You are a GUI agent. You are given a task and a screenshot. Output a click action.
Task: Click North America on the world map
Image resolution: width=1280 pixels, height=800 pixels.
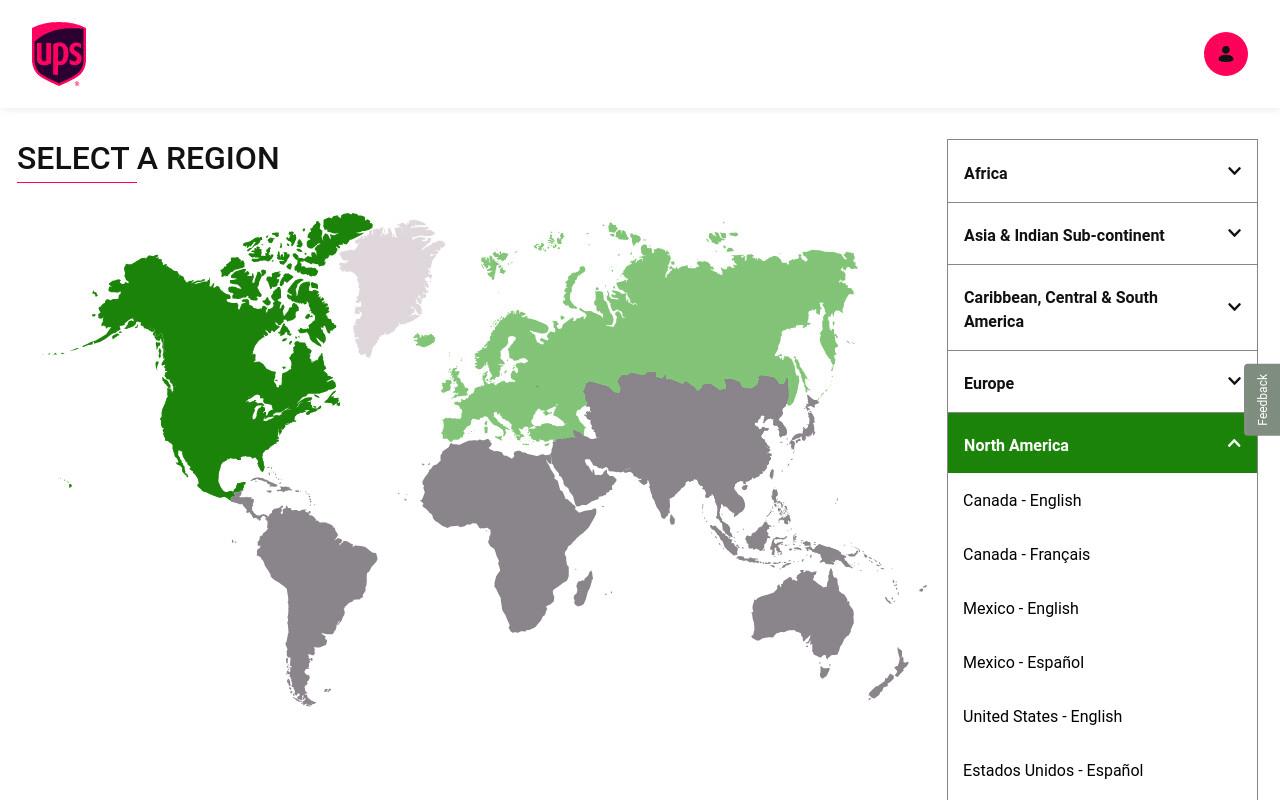[220, 380]
